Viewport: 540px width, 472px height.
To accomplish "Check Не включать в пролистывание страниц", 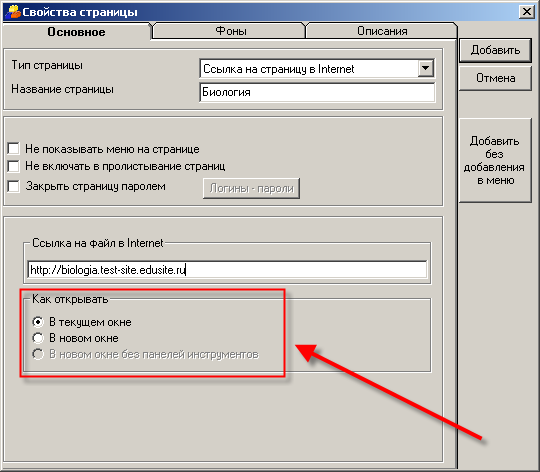I will tap(13, 166).
